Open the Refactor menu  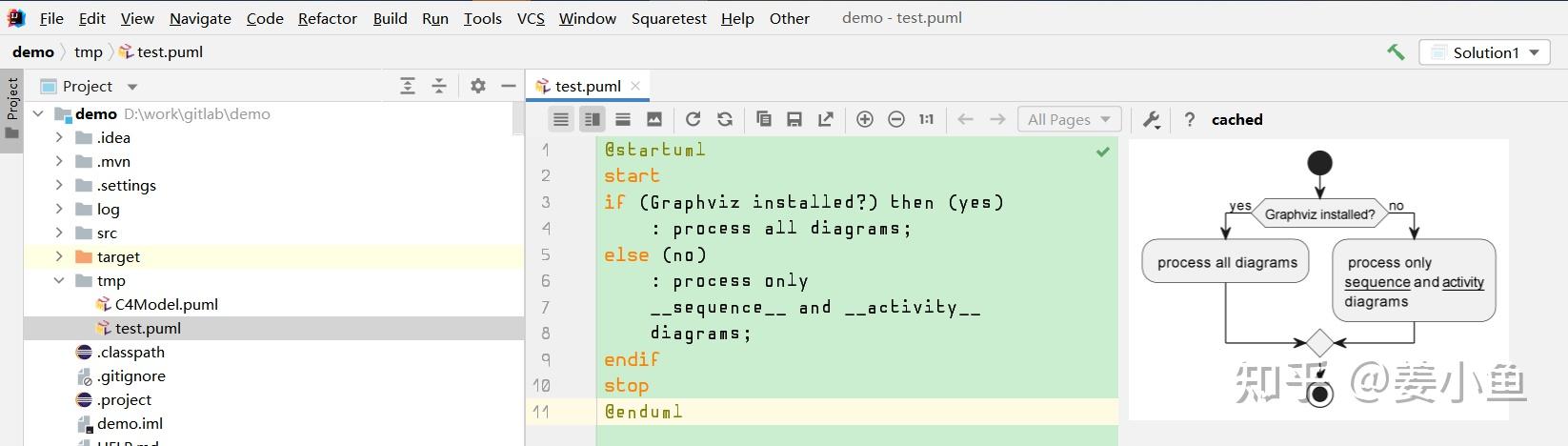coord(327,18)
